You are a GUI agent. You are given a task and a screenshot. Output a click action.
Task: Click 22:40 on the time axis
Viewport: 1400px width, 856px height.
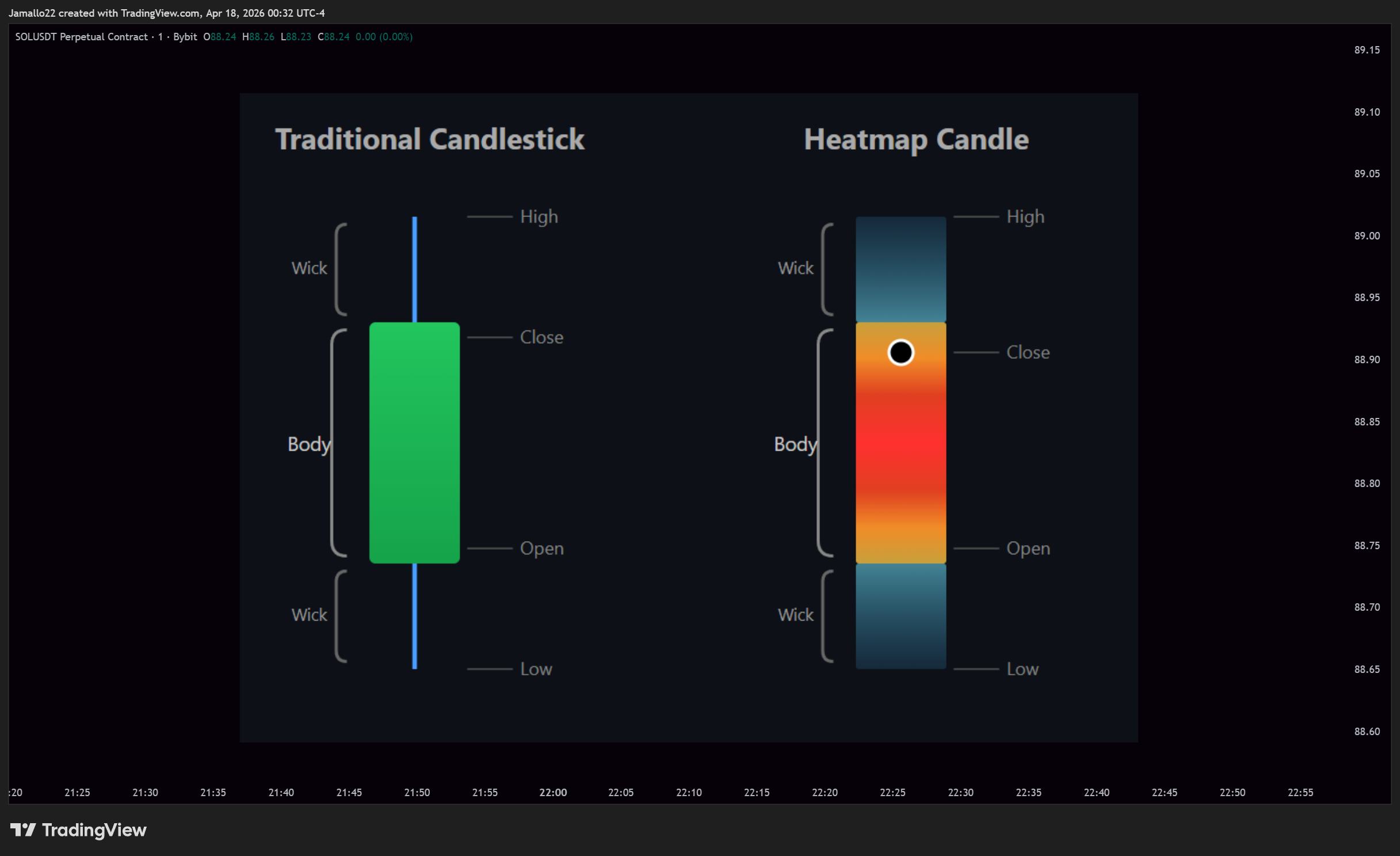tap(1096, 793)
